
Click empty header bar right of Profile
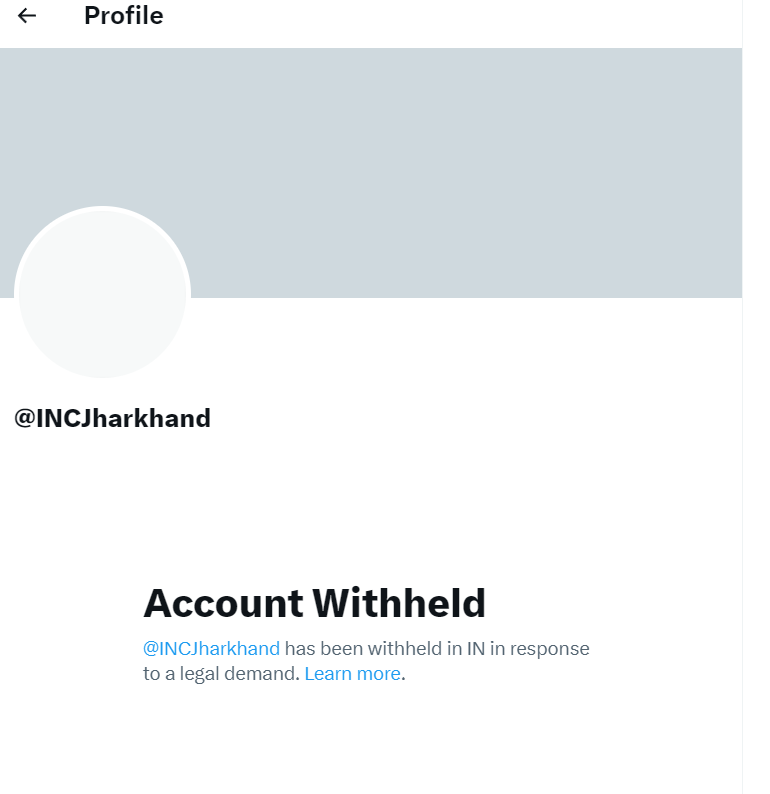pos(450,20)
